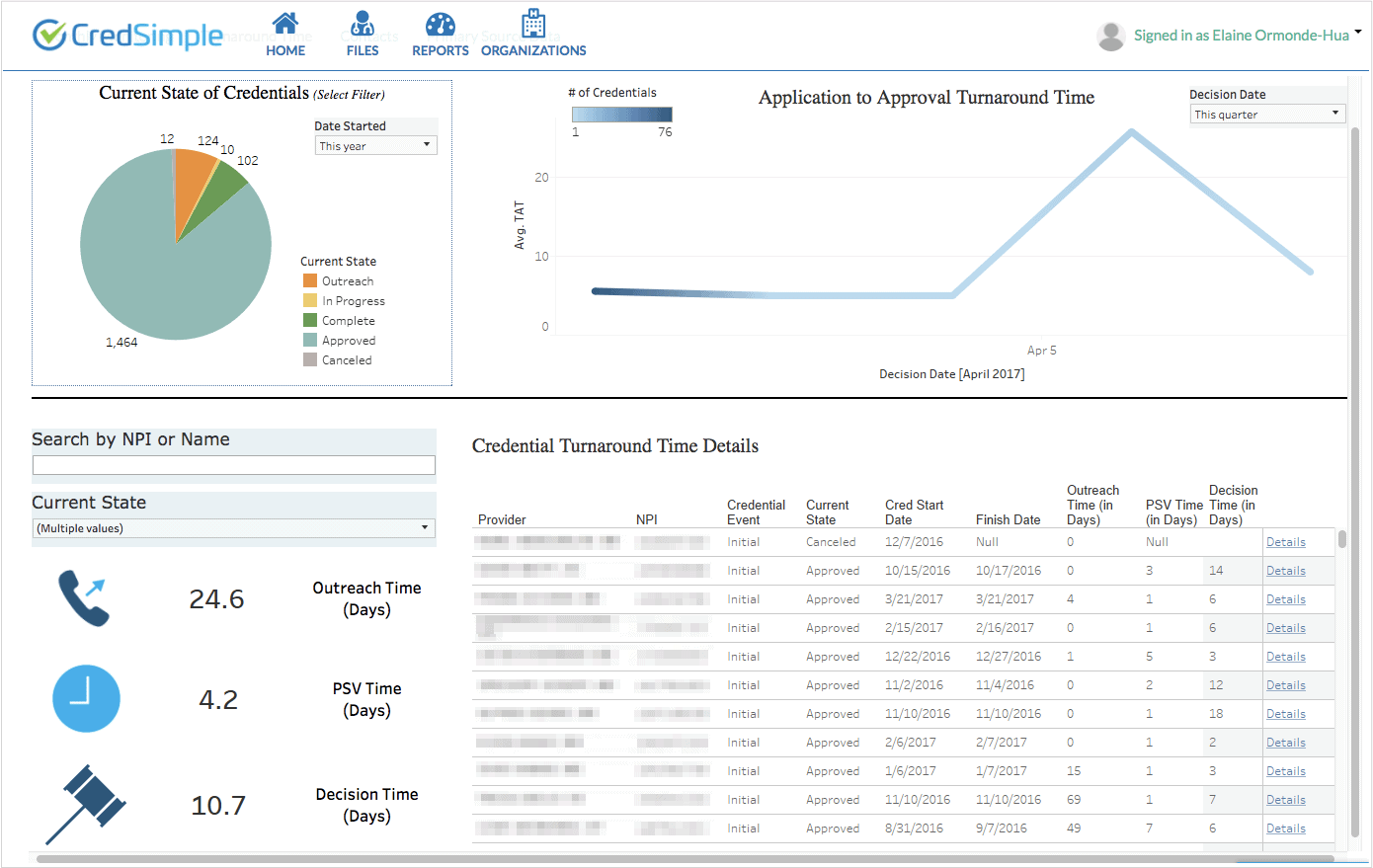
Task: Click the phone icon beside Outreach Time
Action: tap(85, 597)
